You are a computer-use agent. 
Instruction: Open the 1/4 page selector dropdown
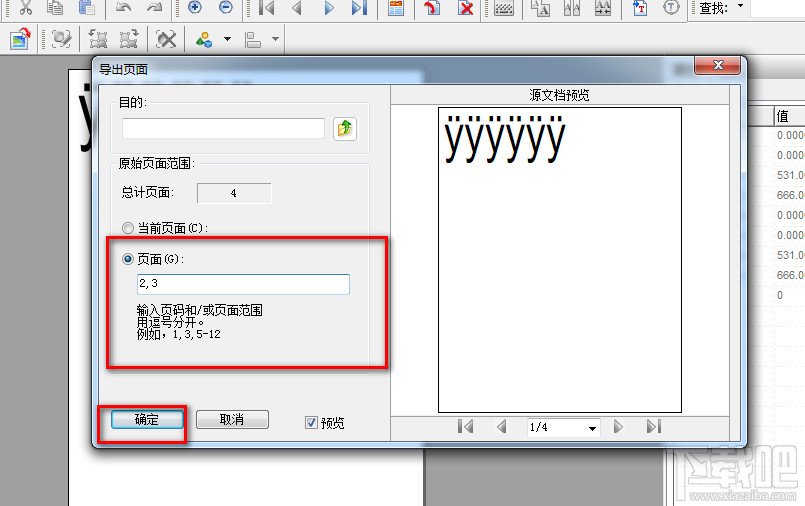click(x=592, y=428)
